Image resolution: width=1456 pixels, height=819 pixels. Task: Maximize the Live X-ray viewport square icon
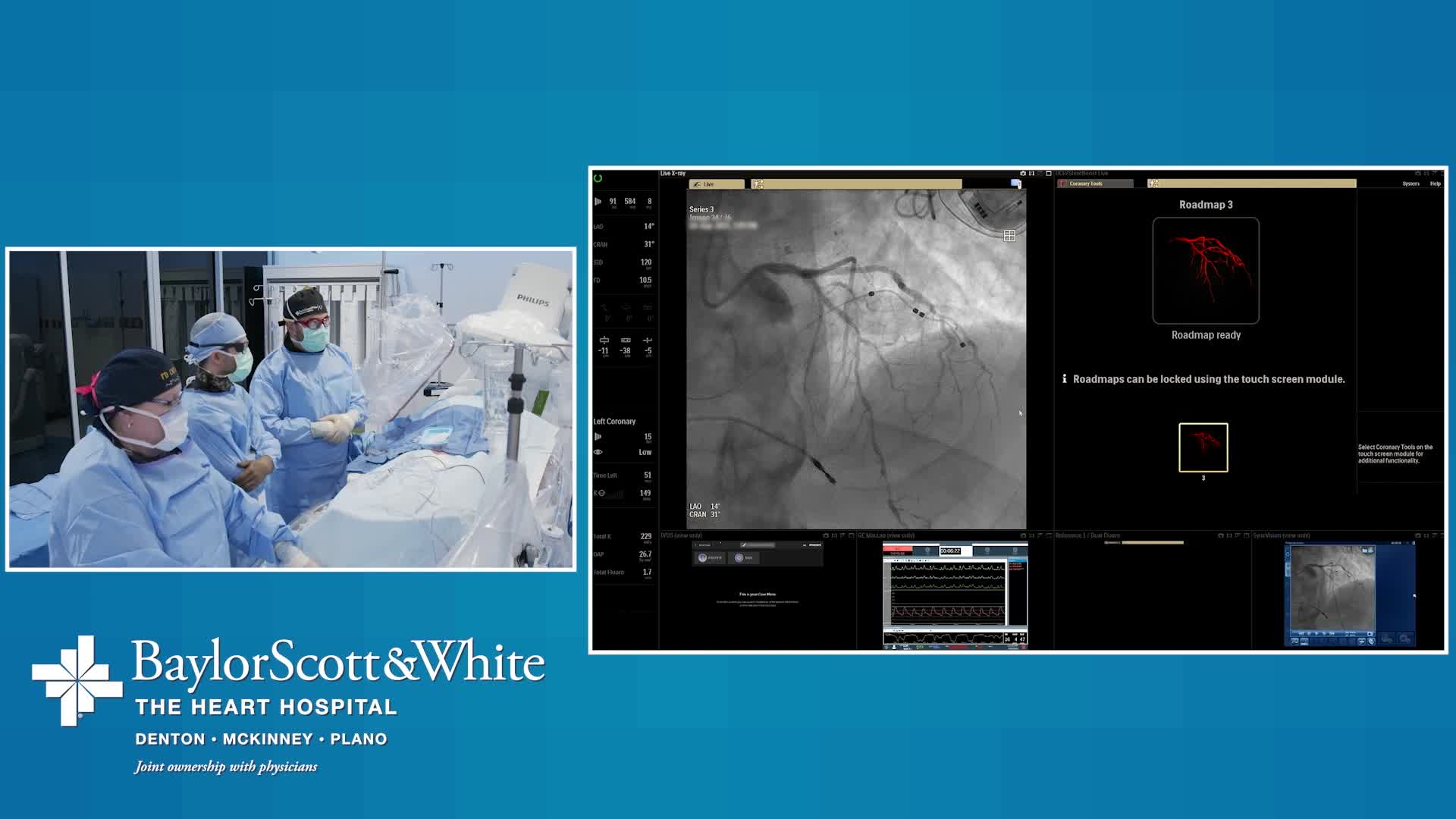tap(1049, 174)
